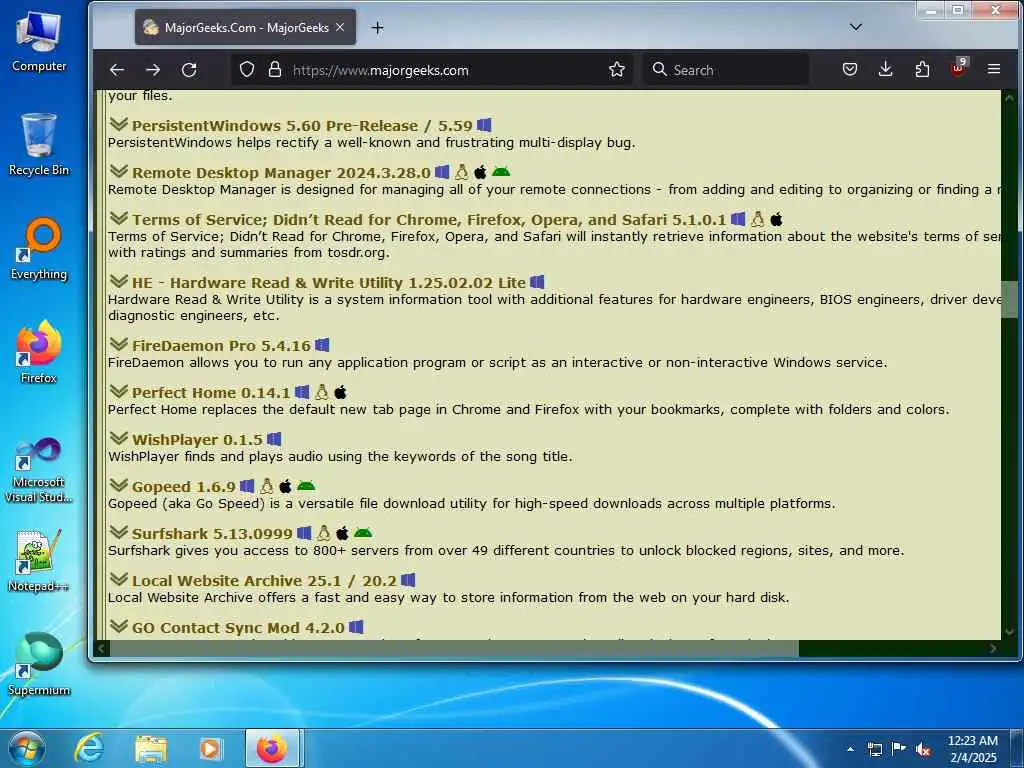Image resolution: width=1024 pixels, height=768 pixels.
Task: Open the tracking protection shield icon
Action: click(247, 69)
